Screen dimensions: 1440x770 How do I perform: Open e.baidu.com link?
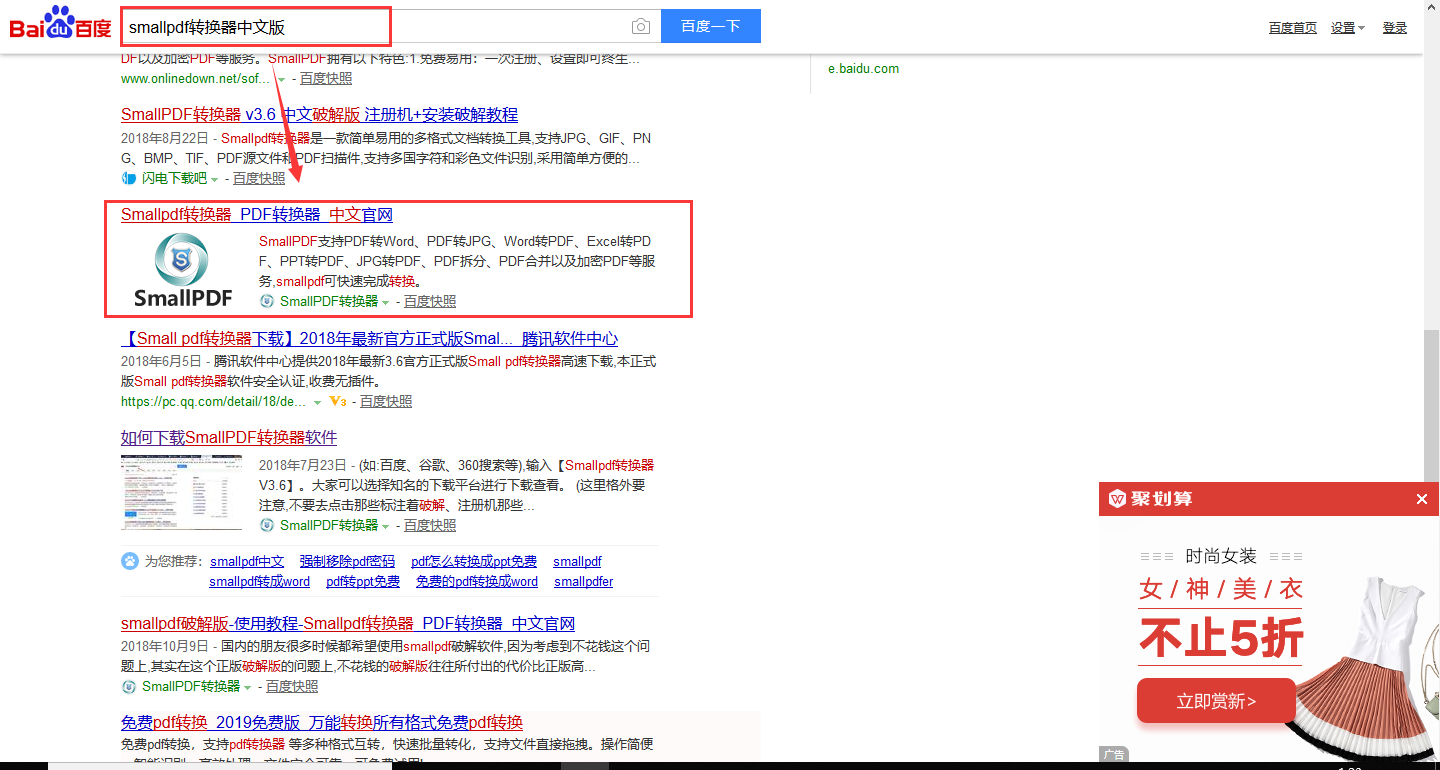(863, 69)
